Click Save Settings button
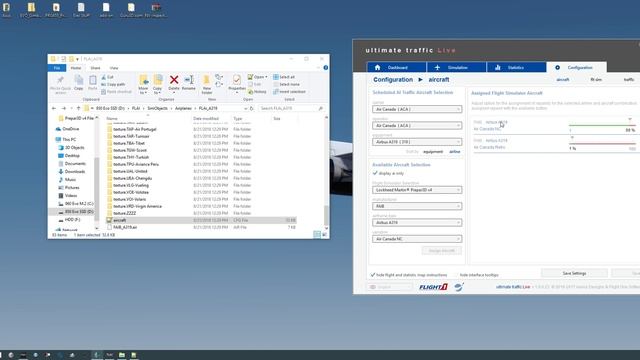640x360 pixels. pyautogui.click(x=574, y=273)
